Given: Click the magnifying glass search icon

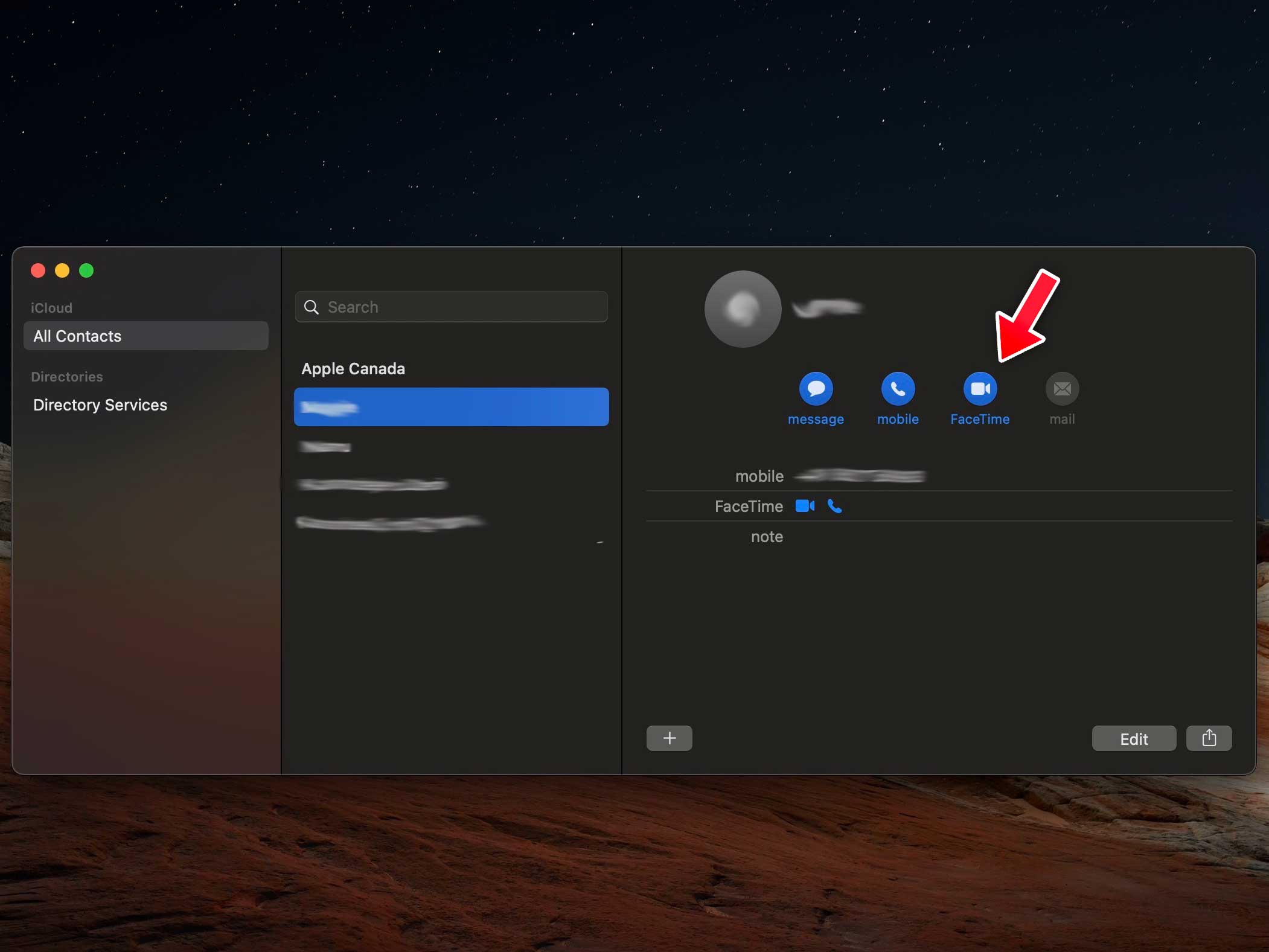Looking at the screenshot, I should coord(312,307).
